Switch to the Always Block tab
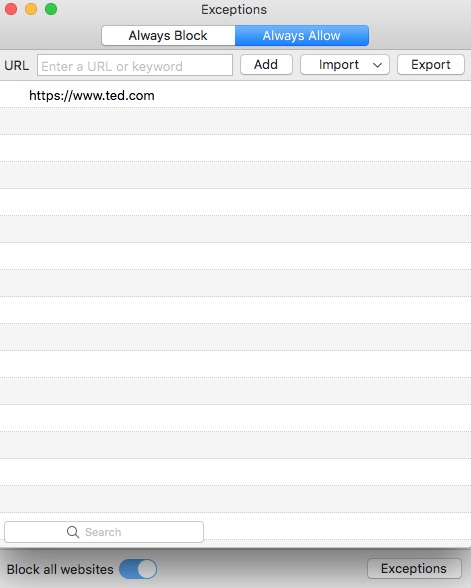This screenshot has height=588, width=471. (168, 36)
